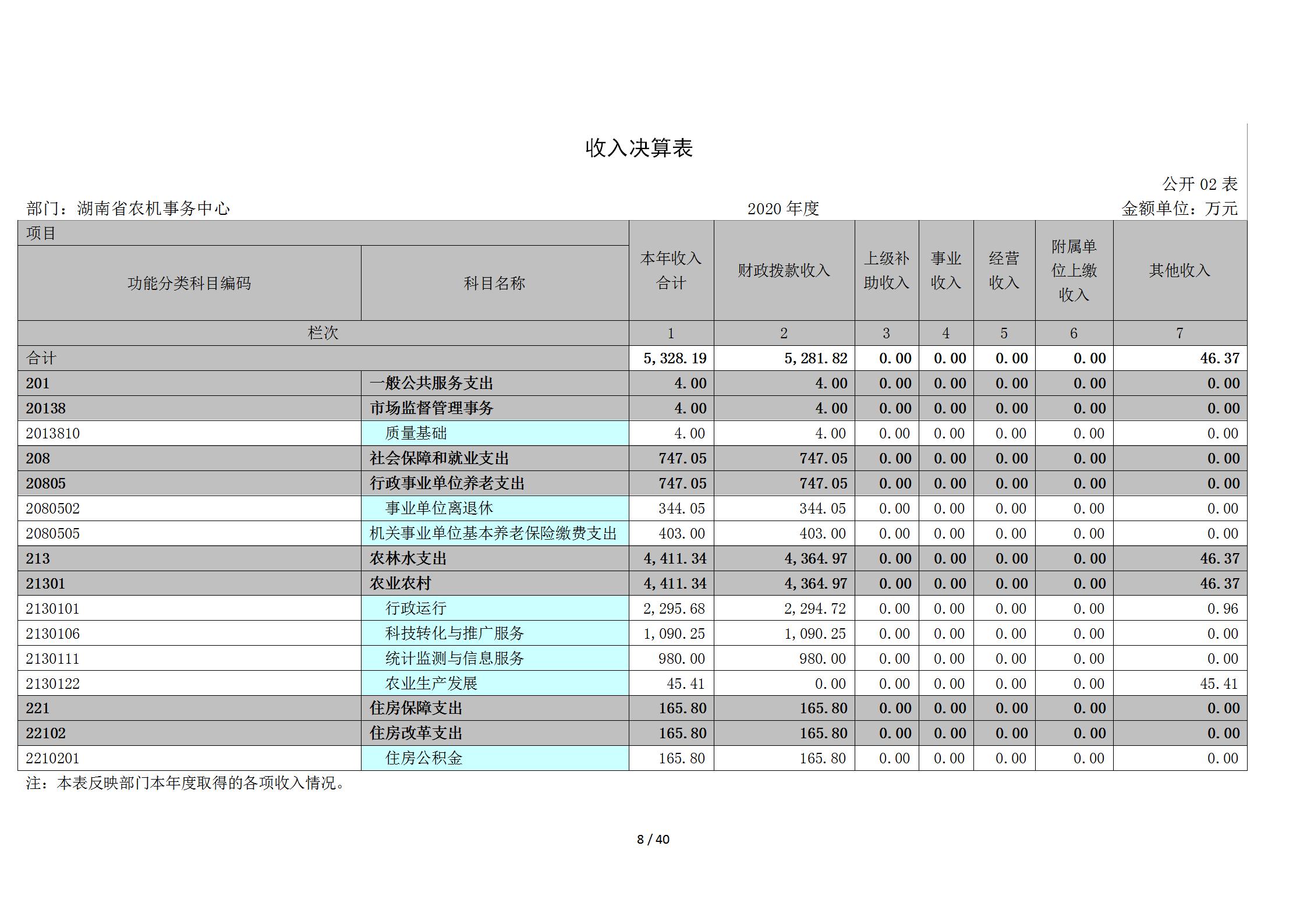Click the 农业生产发展 cell
This screenshot has height=924, width=1307.
[x=495, y=684]
